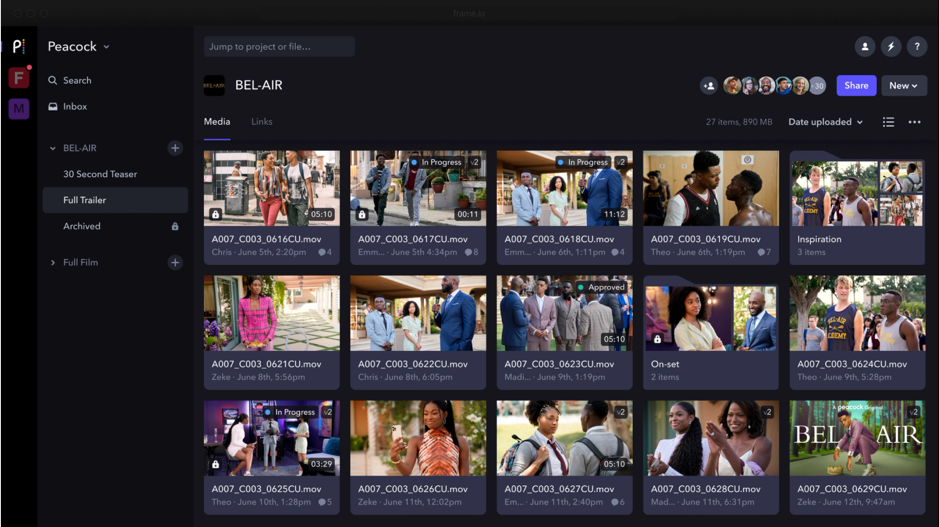Click plus icon beside Full Film
Image resolution: width=939 pixels, height=527 pixels.
pyautogui.click(x=175, y=263)
